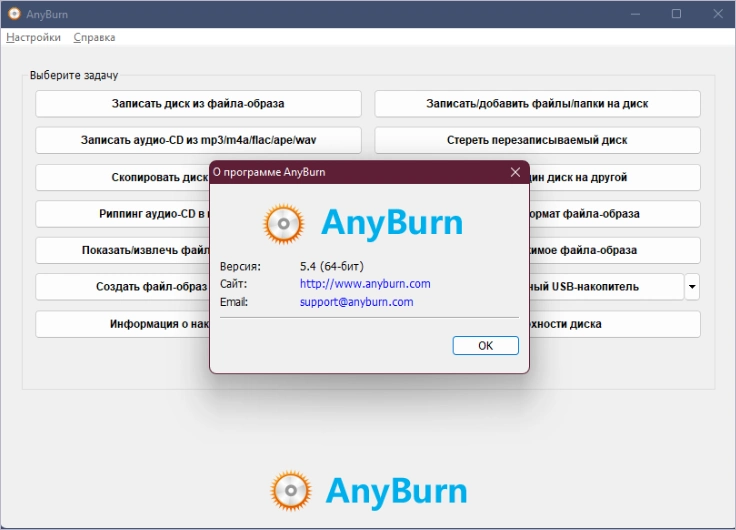The height and width of the screenshot is (530, 736).
Task: Close the AnyBurn main window
Action: 718,14
